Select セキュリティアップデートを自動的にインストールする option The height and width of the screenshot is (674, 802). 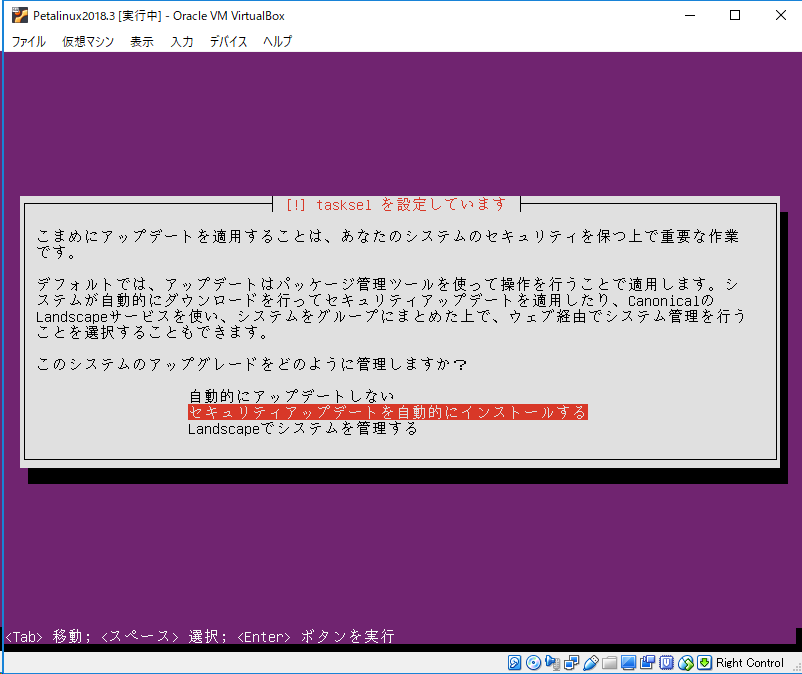(x=388, y=411)
